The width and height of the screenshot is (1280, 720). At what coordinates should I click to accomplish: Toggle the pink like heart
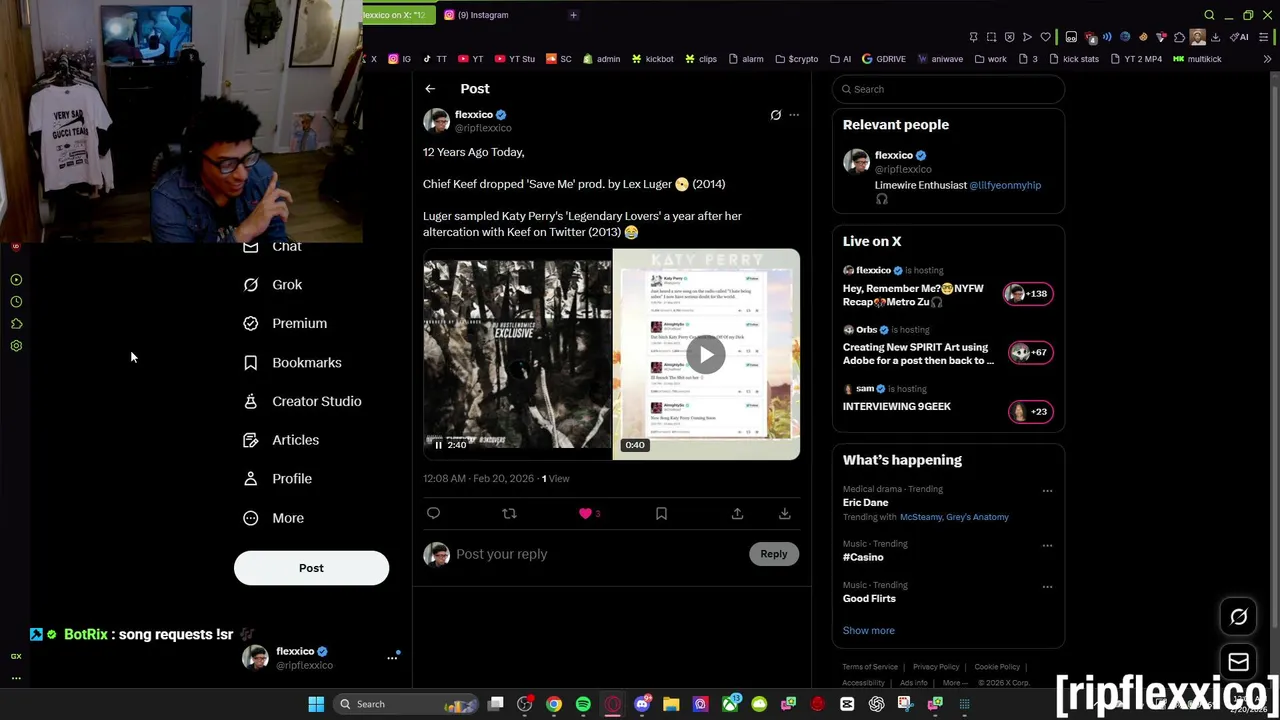585,513
